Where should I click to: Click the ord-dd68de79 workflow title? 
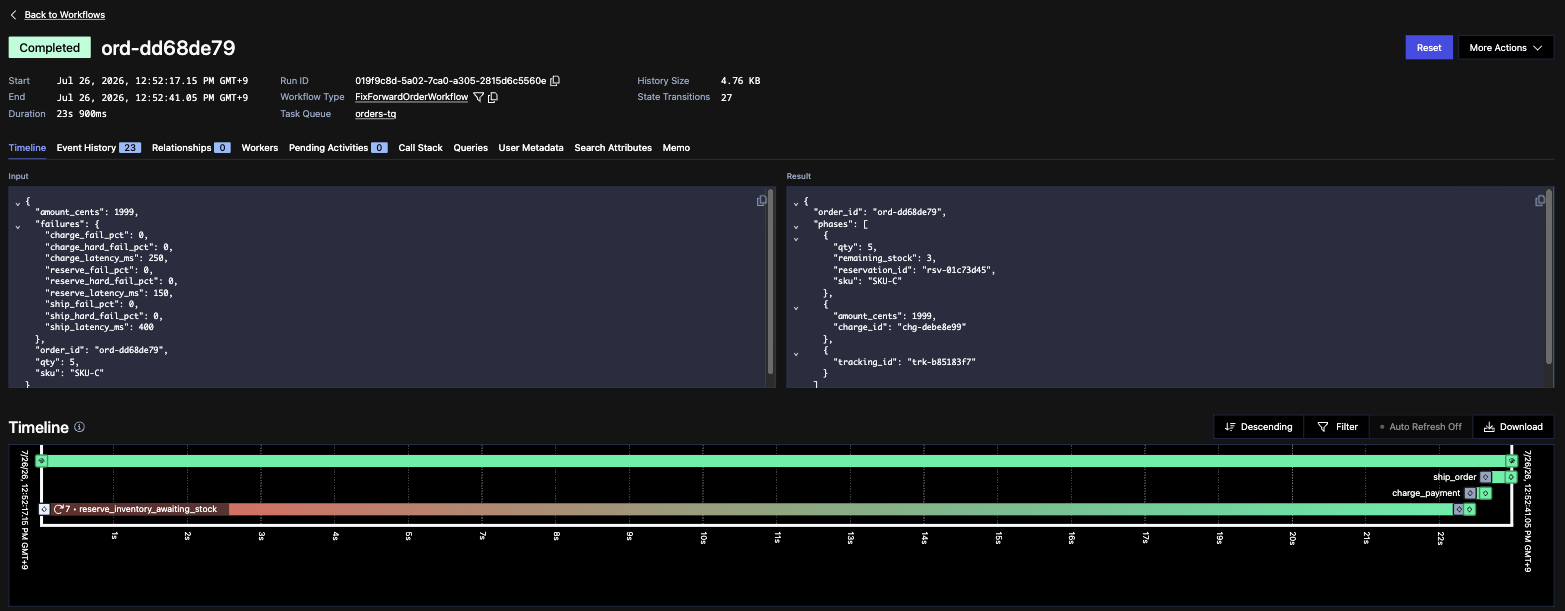coord(168,48)
